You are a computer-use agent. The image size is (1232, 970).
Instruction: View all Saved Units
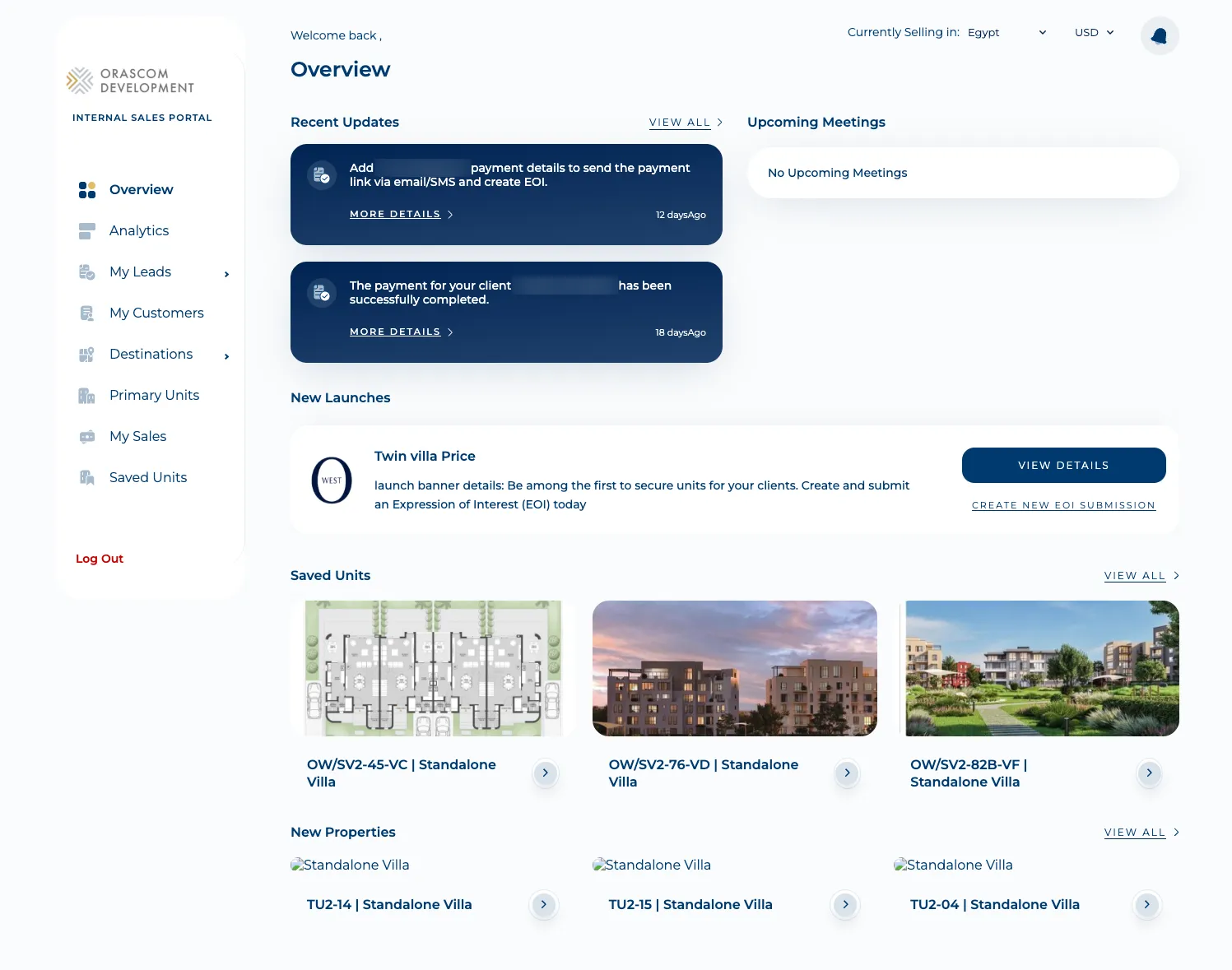(1141, 576)
